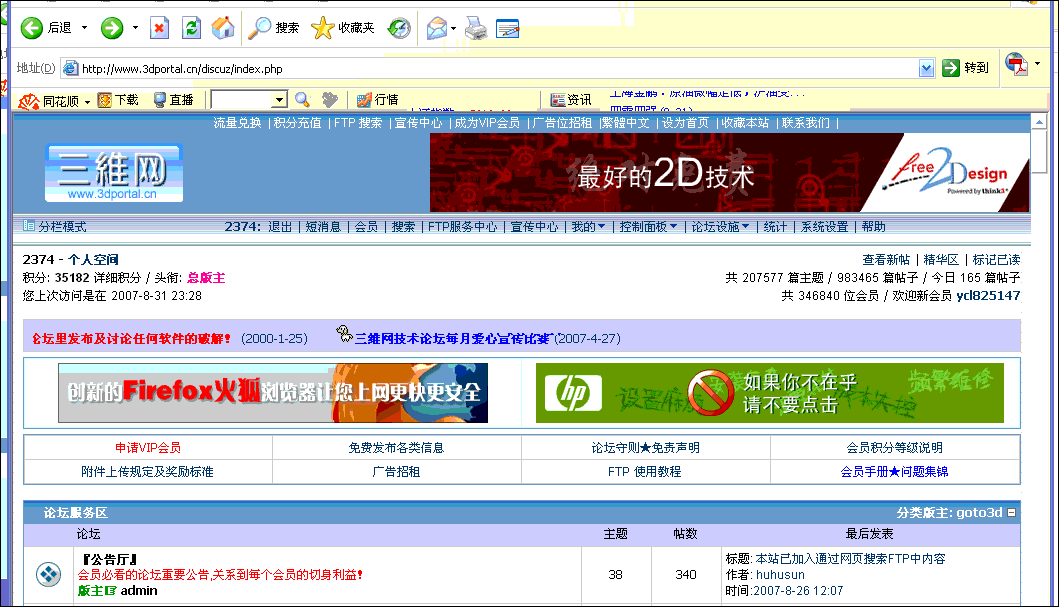Click the Print icon
1059x607 pixels.
476,28
